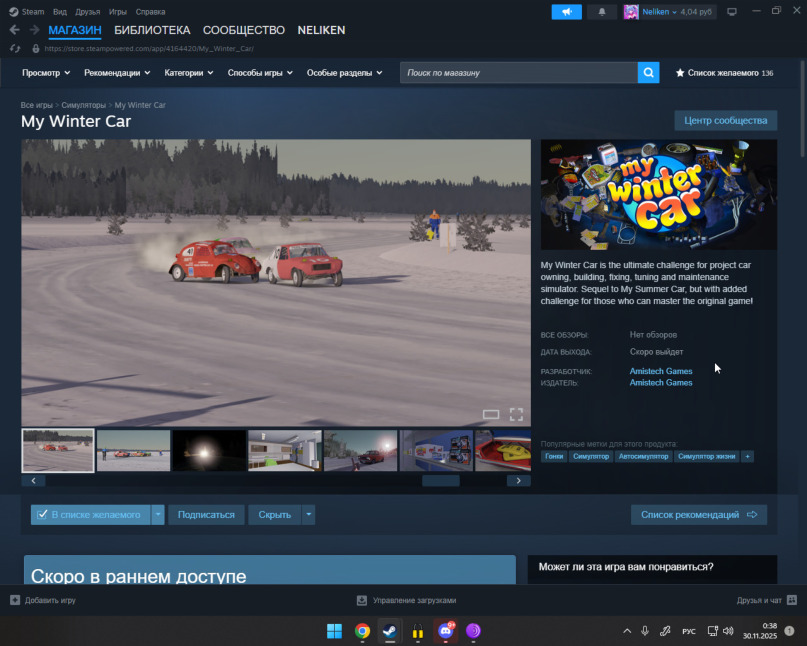Click the page vertical scrollbar
The width and height of the screenshot is (807, 646).
802,108
